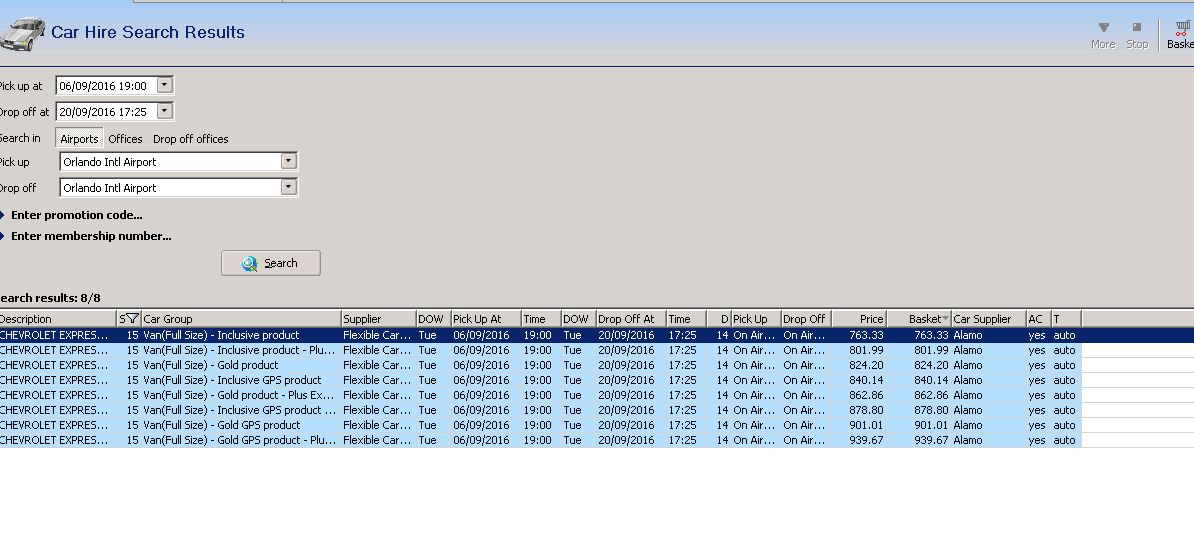Open the Drop off at date dropdown
This screenshot has height=547, width=1194.
click(164, 111)
